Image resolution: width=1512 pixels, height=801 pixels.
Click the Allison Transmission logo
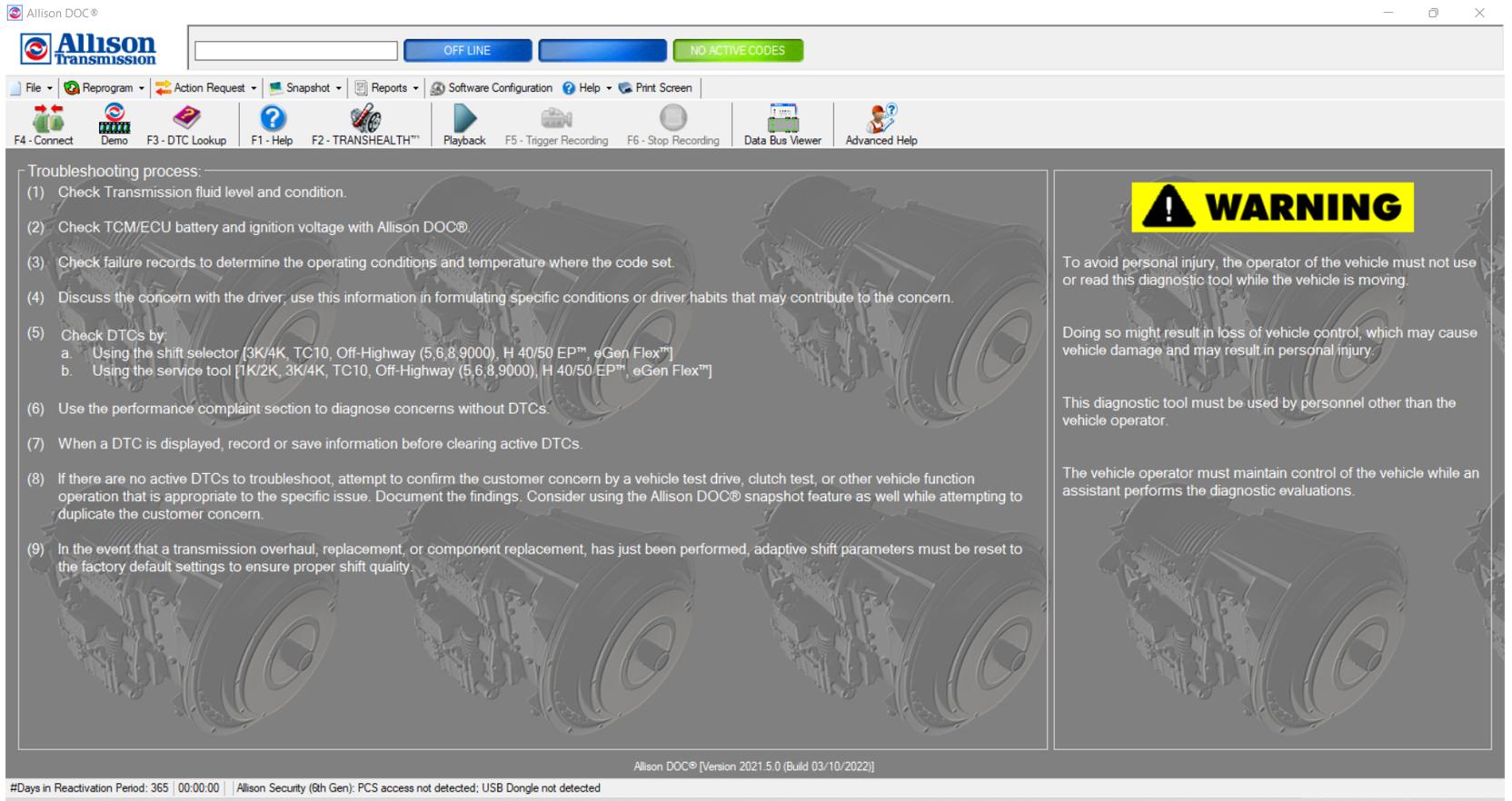[x=89, y=49]
